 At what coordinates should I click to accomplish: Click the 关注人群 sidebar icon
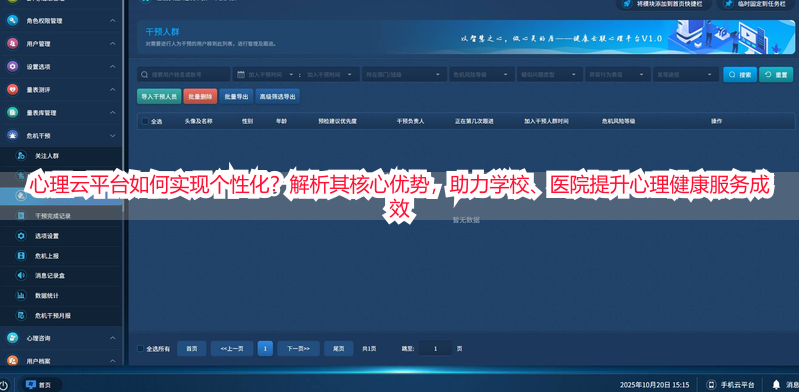point(21,156)
